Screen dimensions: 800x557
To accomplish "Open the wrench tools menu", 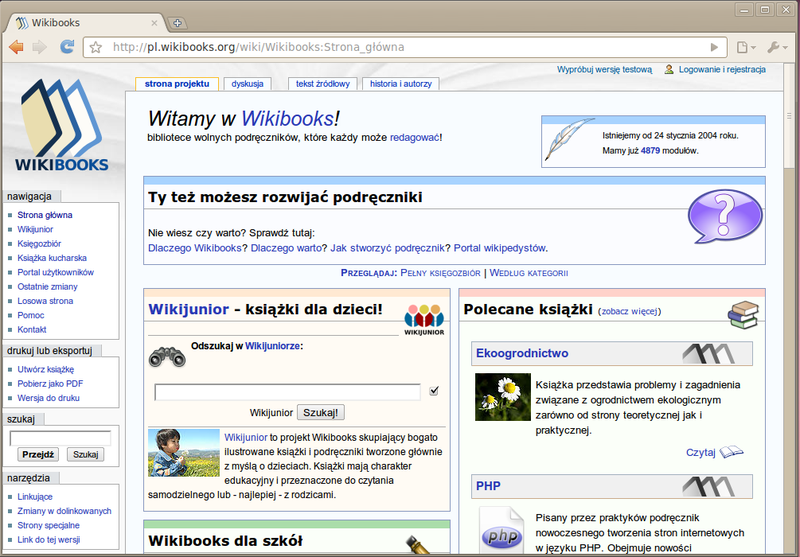I will point(778,47).
